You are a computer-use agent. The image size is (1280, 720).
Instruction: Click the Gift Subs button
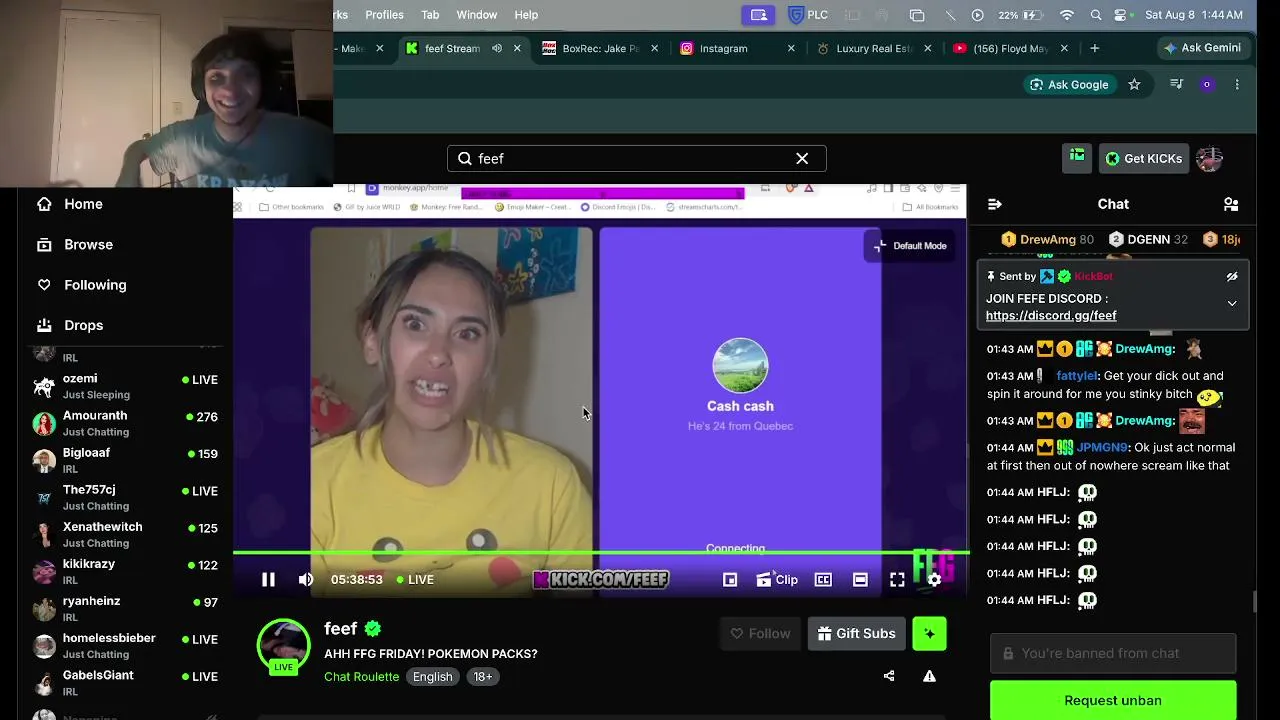click(x=856, y=633)
